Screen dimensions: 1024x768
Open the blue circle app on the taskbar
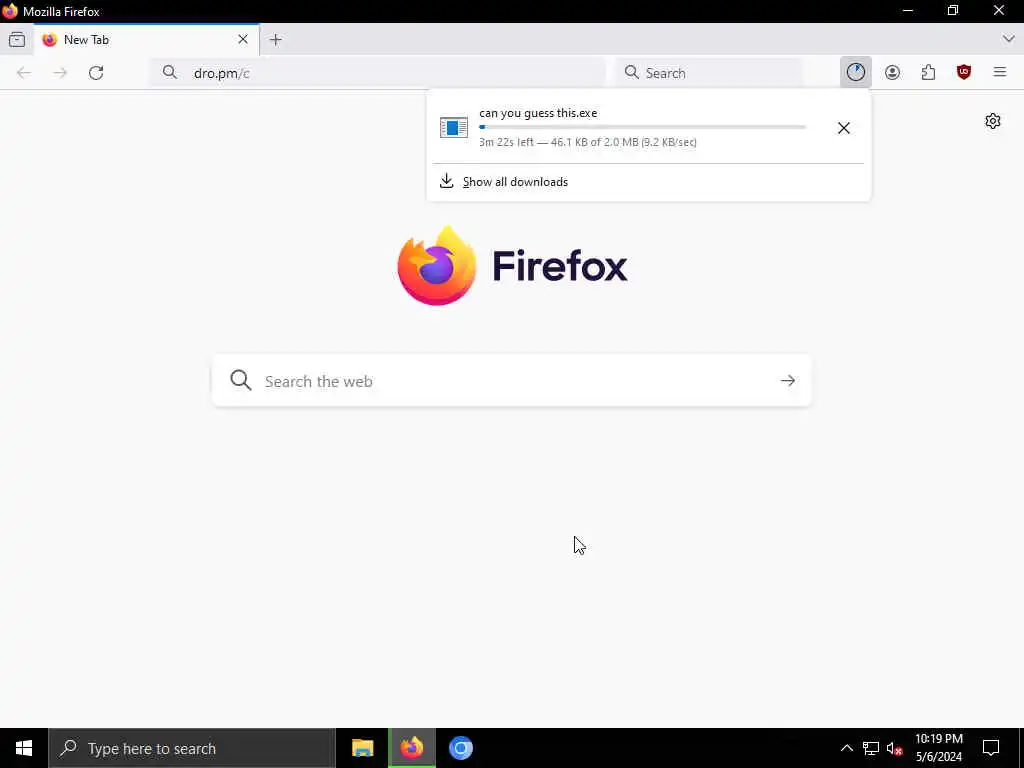[x=460, y=748]
